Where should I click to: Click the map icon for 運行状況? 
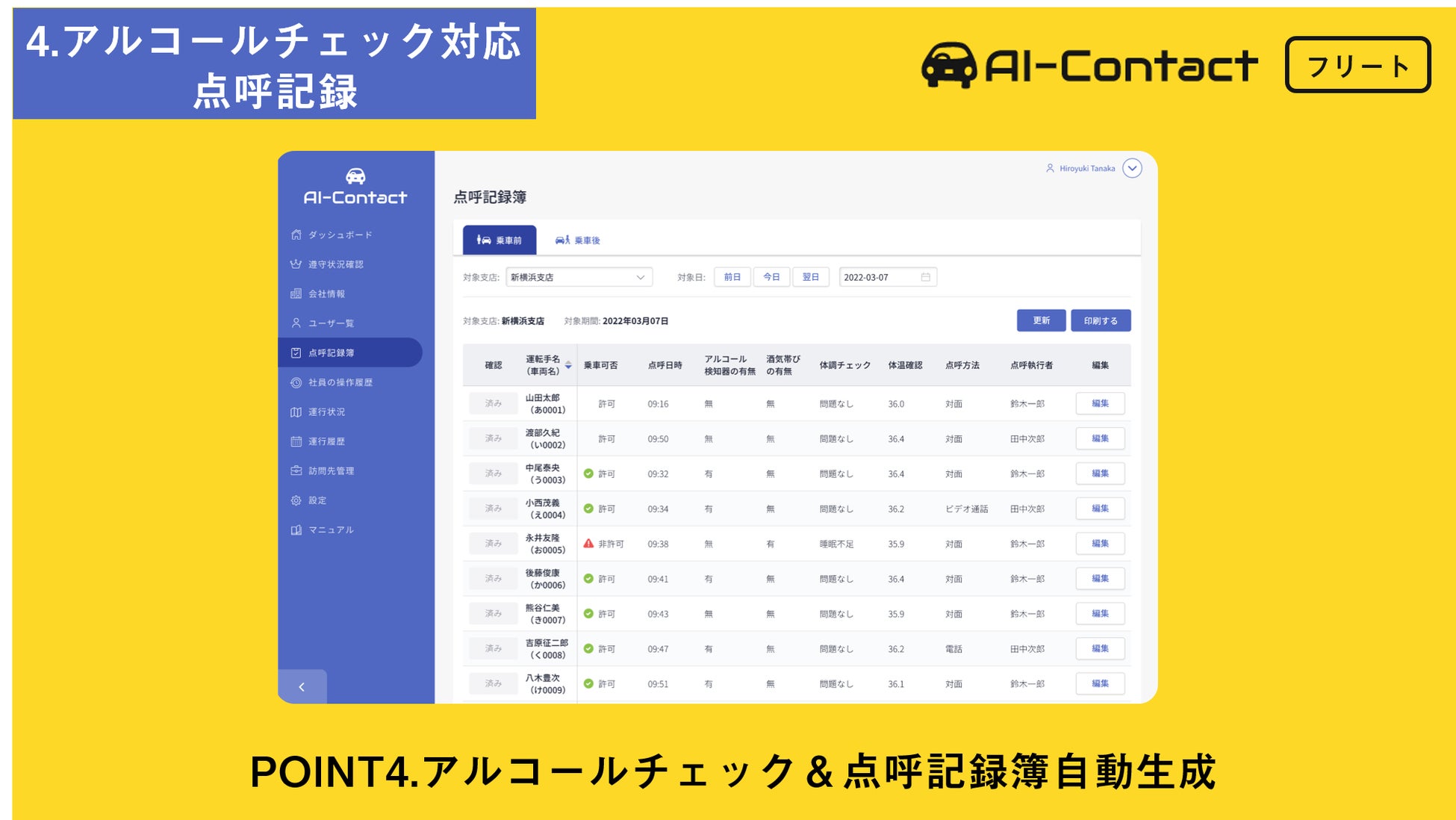point(296,412)
